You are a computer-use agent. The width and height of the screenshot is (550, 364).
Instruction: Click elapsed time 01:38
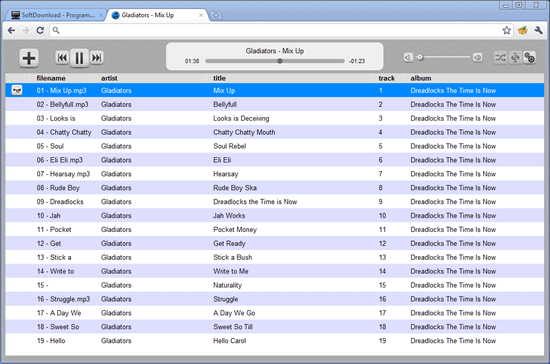(x=192, y=61)
